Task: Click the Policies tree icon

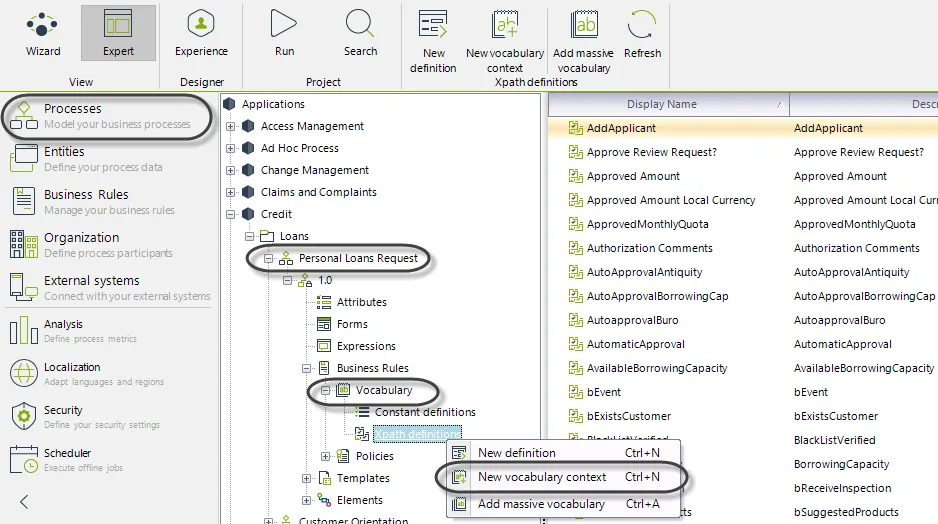Action: (x=343, y=456)
